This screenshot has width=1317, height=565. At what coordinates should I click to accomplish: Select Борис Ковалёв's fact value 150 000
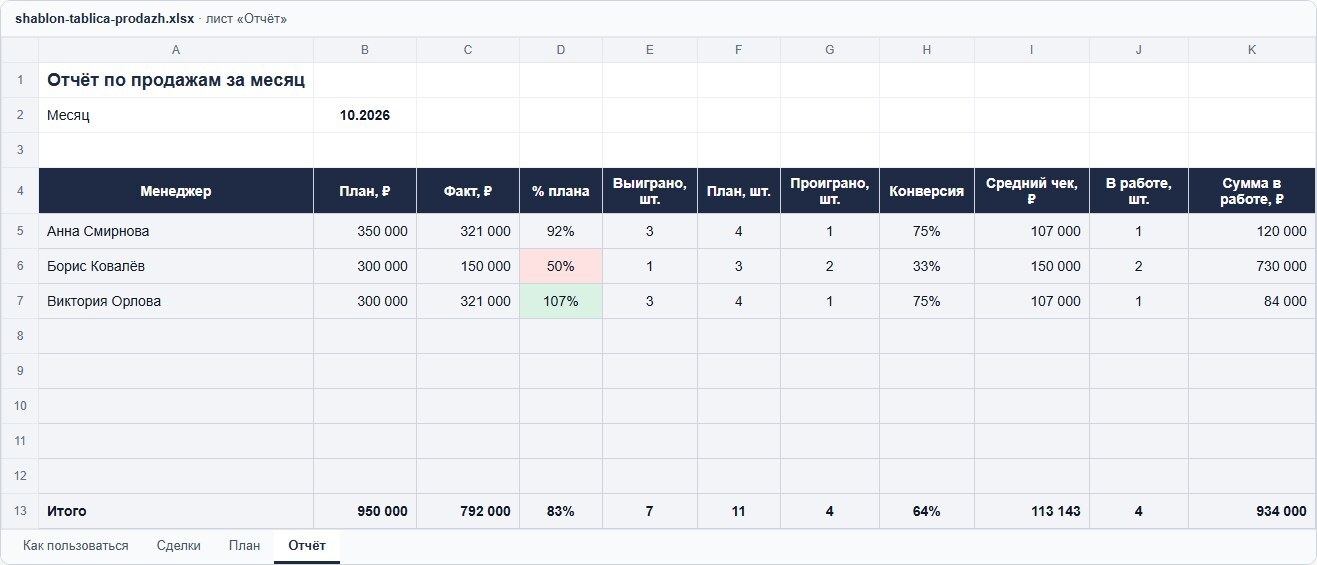468,266
